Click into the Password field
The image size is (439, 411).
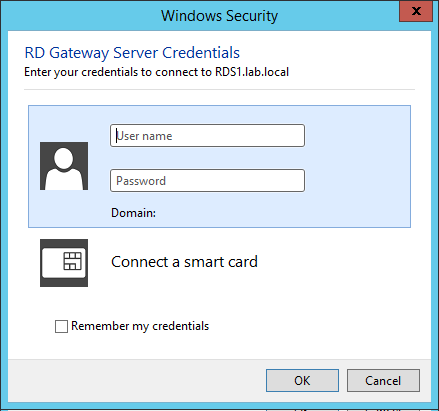tap(207, 181)
